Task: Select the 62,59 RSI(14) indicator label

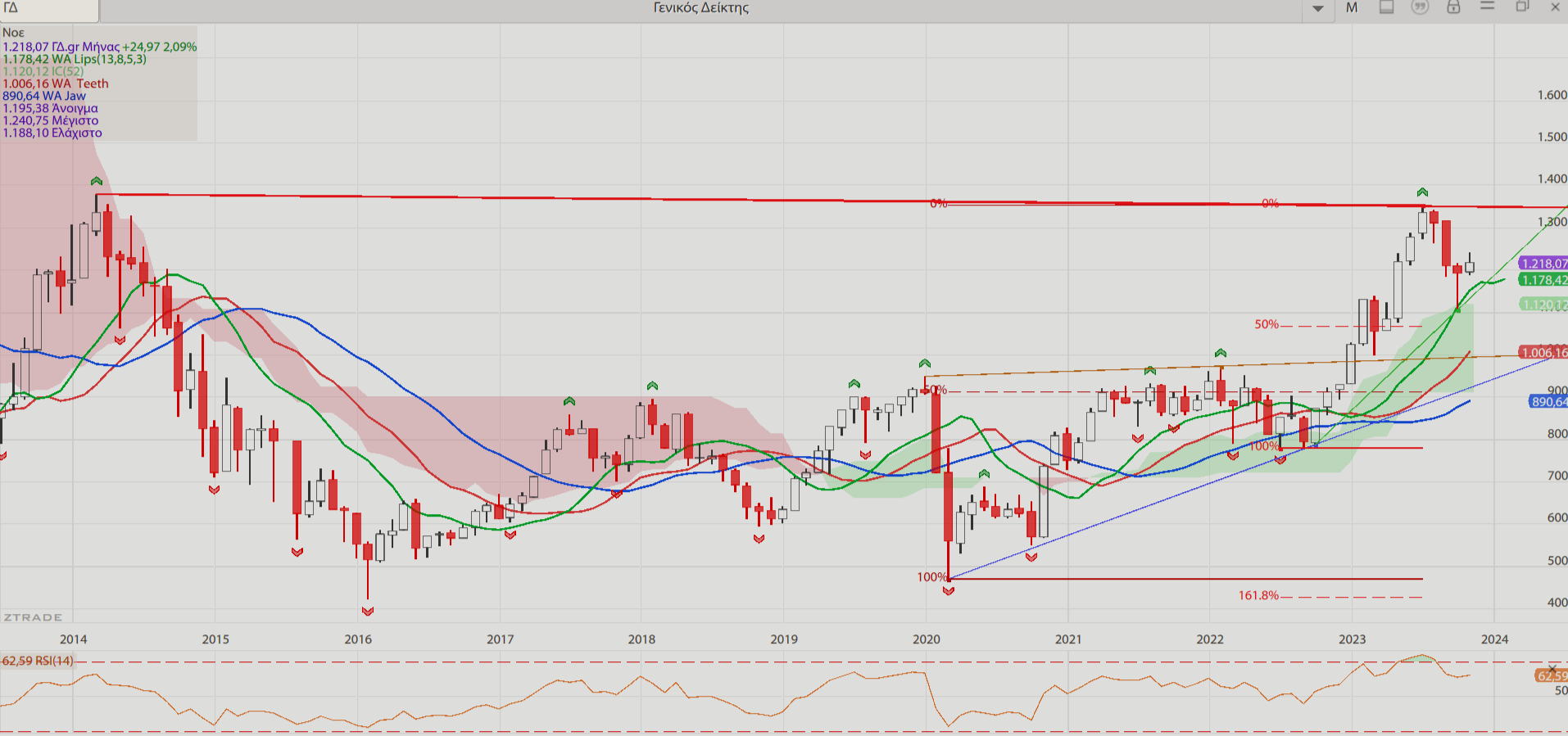Action: [x=38, y=661]
